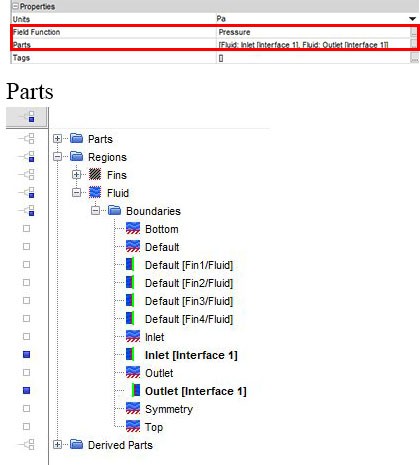This screenshot has width=420, height=465.
Task: Expand the Parts tree node
Action: click(57, 139)
